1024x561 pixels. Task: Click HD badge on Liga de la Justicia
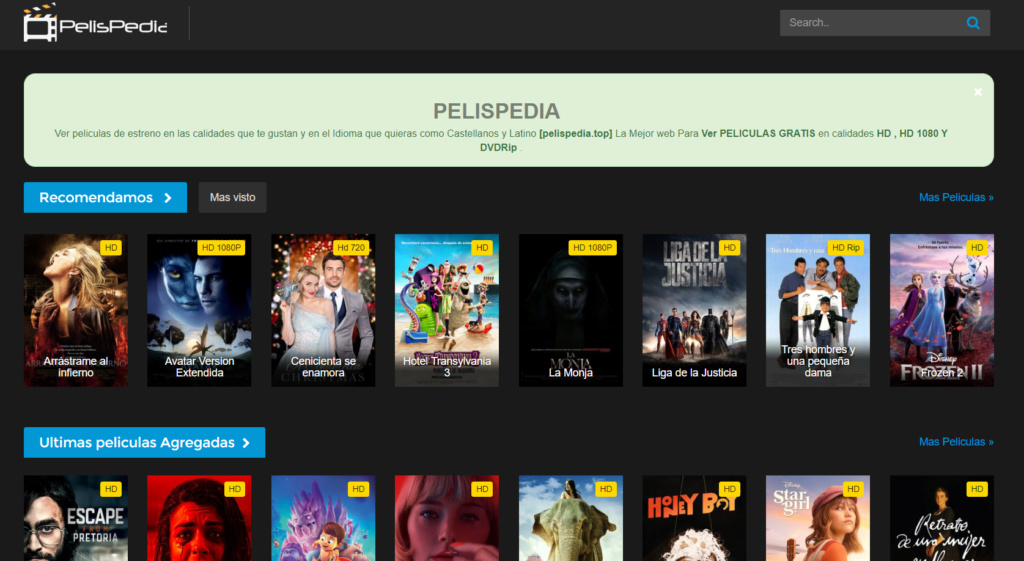[x=729, y=248]
